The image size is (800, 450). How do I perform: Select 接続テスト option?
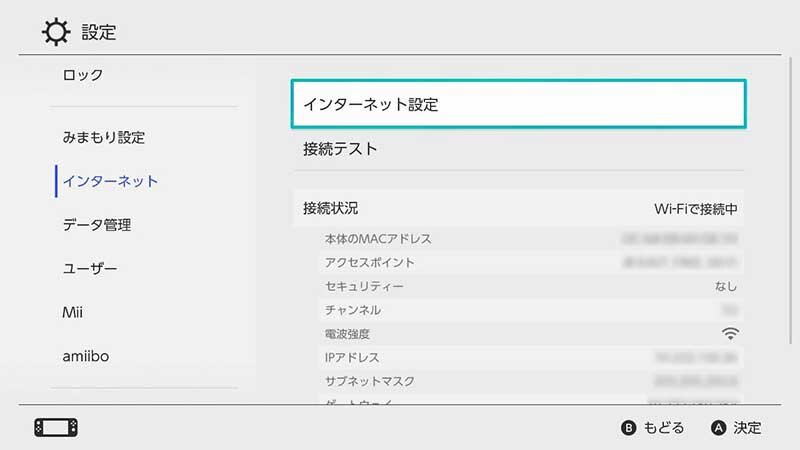[x=518, y=149]
